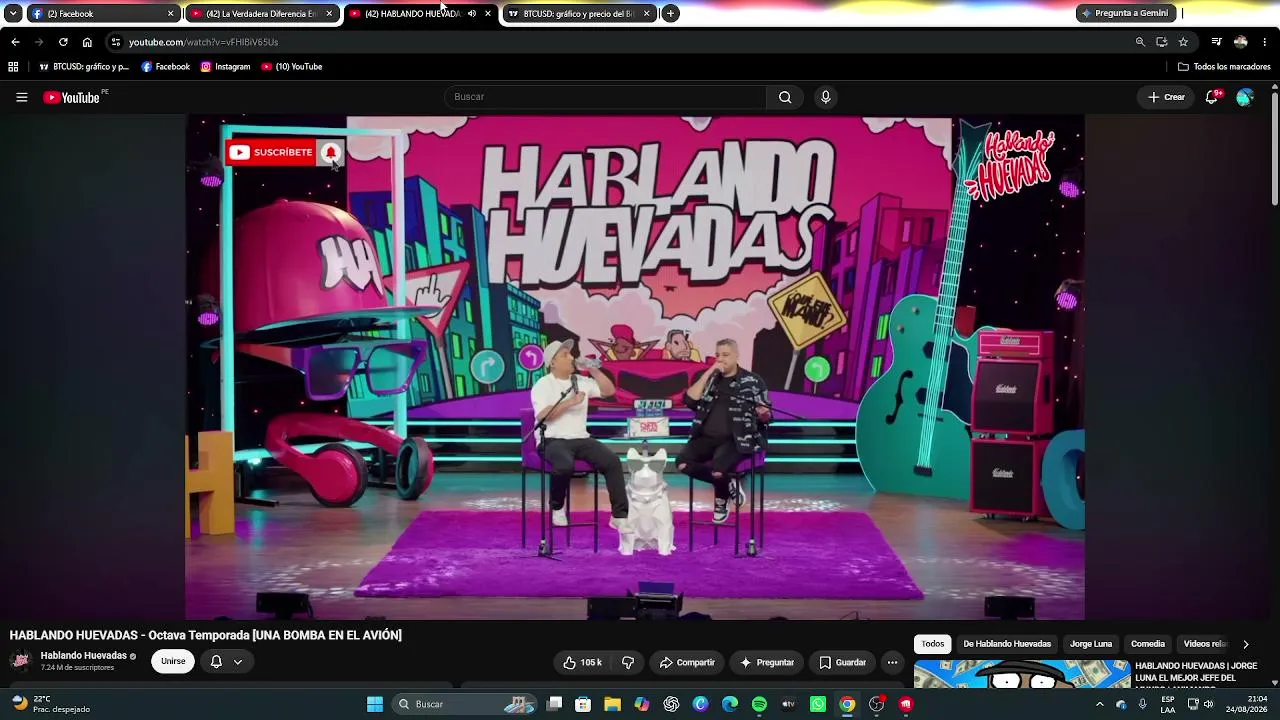Open Microsoft Store from the taskbar
The image size is (1280, 720).
pos(583,704)
